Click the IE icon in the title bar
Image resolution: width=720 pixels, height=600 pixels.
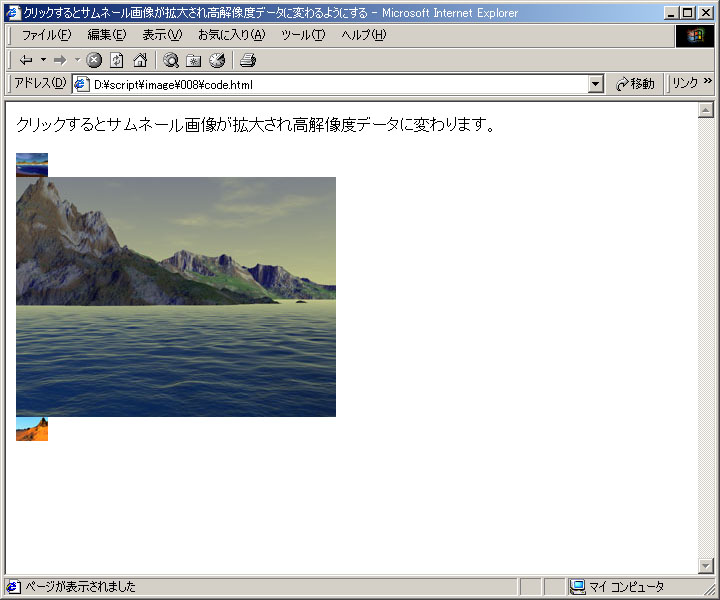tap(13, 12)
